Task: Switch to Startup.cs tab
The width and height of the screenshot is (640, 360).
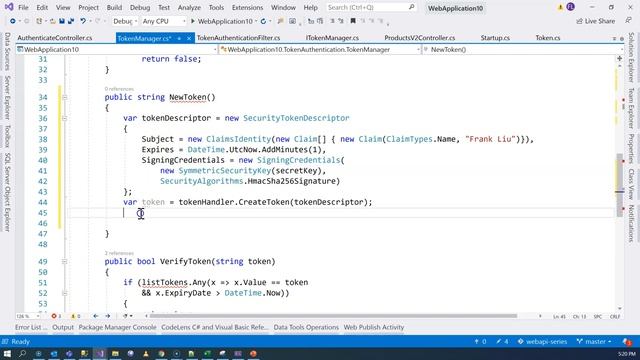Action: pos(495,38)
